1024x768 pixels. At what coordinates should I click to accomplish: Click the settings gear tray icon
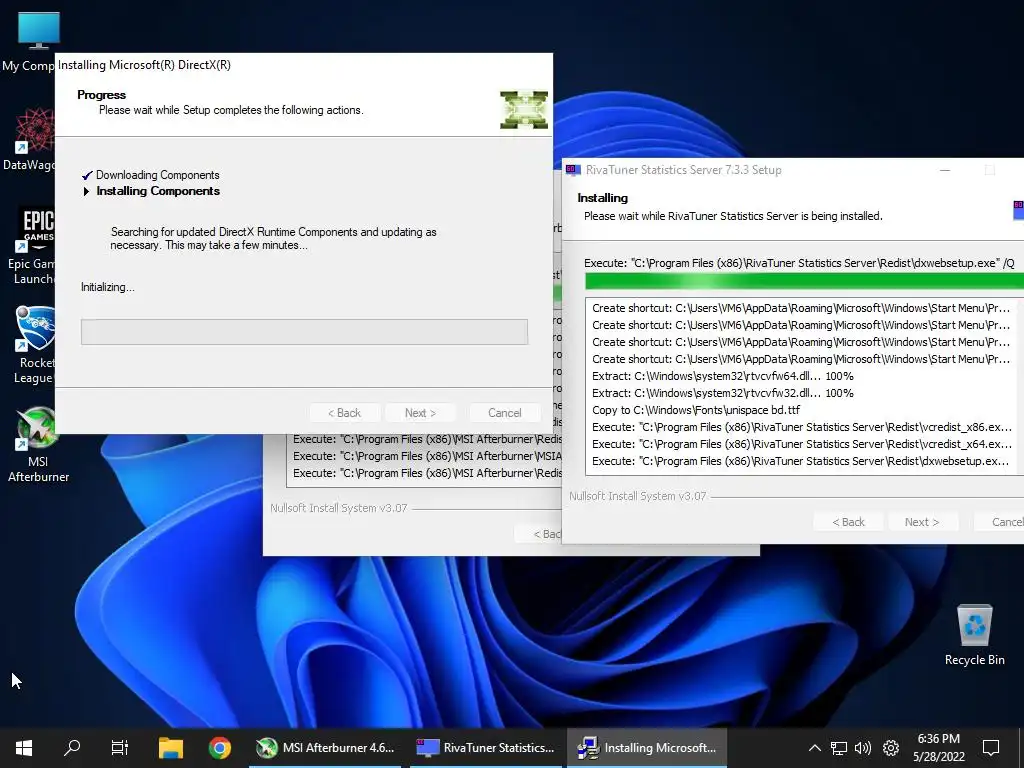(x=891, y=748)
